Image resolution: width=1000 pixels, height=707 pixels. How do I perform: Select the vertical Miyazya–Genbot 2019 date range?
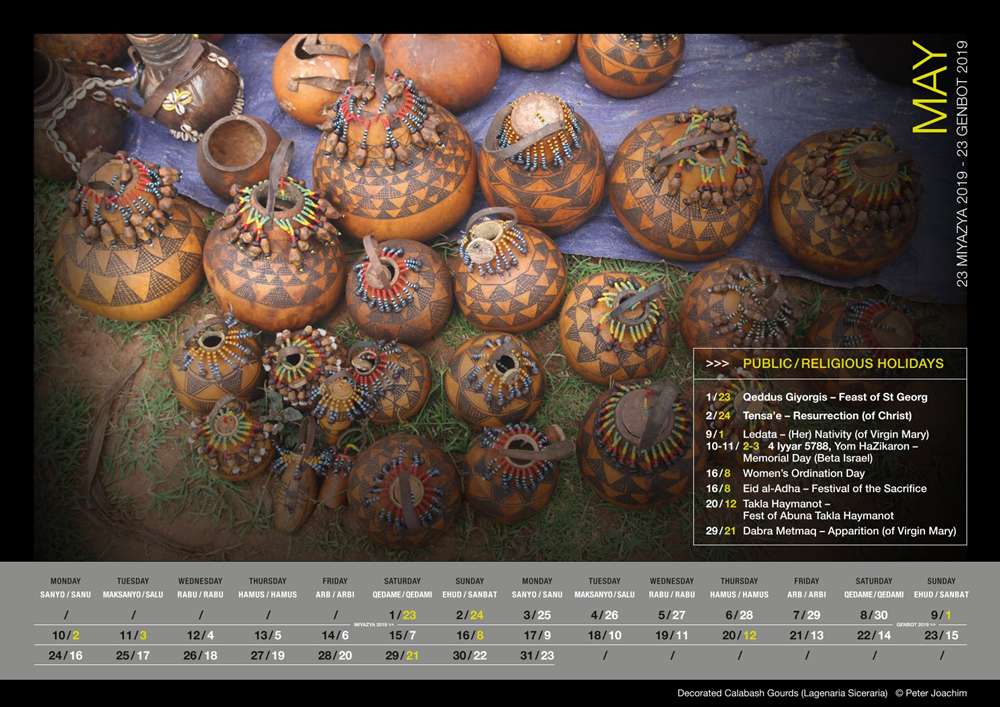pos(962,164)
